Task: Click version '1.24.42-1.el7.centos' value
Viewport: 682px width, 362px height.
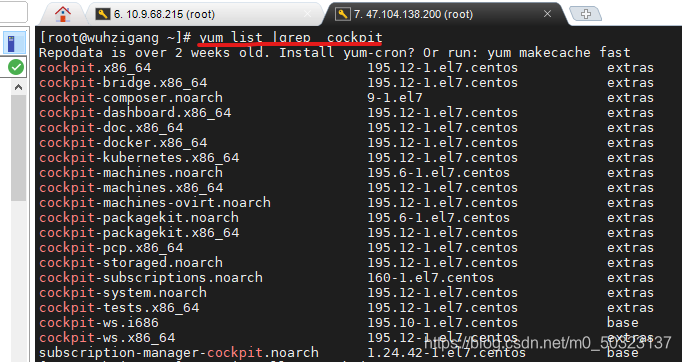Action: coord(447,352)
